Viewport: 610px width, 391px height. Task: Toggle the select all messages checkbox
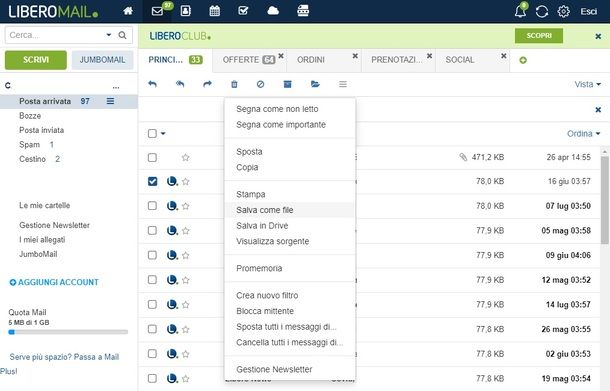pyautogui.click(x=152, y=134)
